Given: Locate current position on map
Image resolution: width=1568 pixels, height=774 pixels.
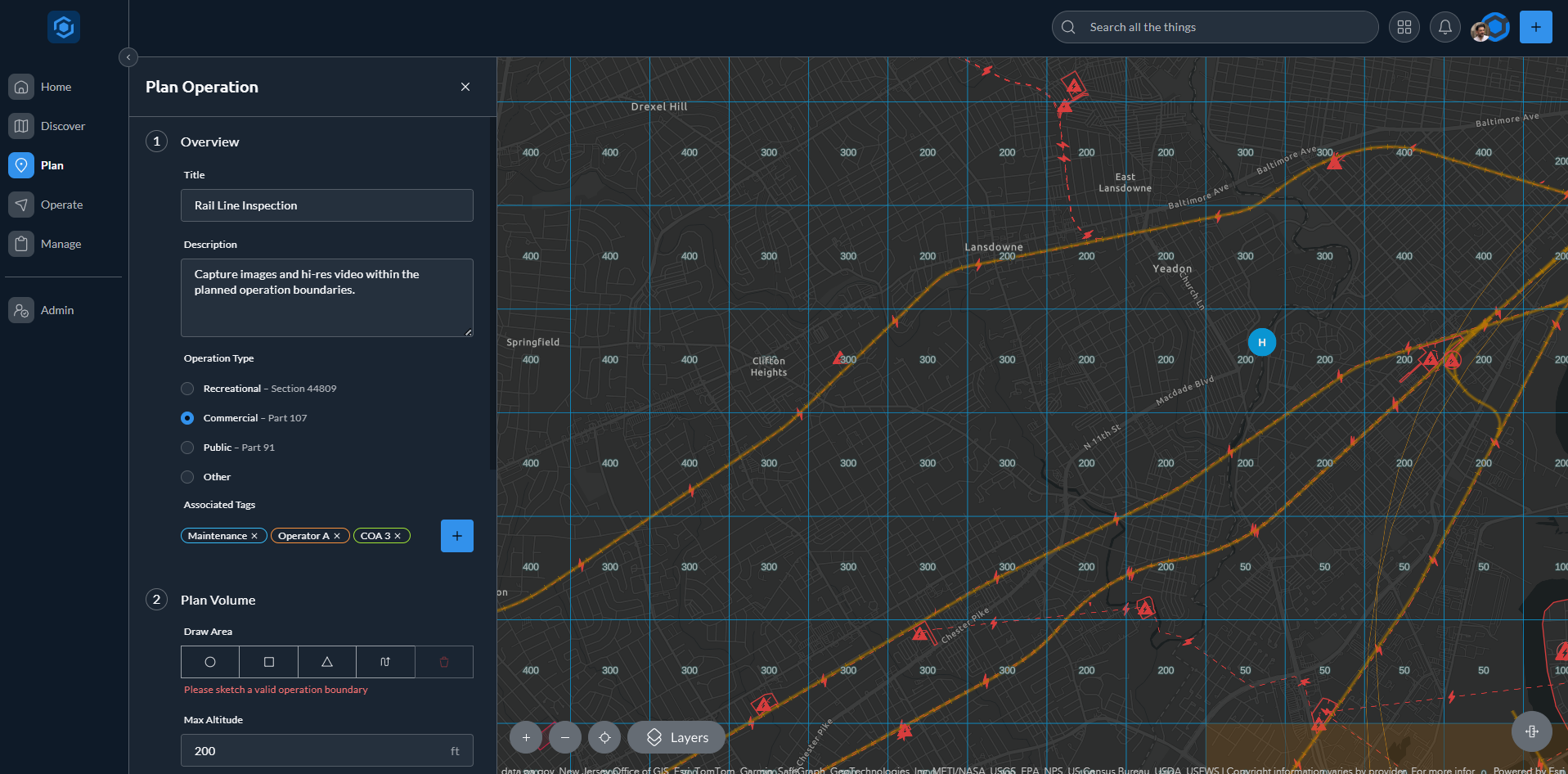Looking at the screenshot, I should pyautogui.click(x=604, y=737).
